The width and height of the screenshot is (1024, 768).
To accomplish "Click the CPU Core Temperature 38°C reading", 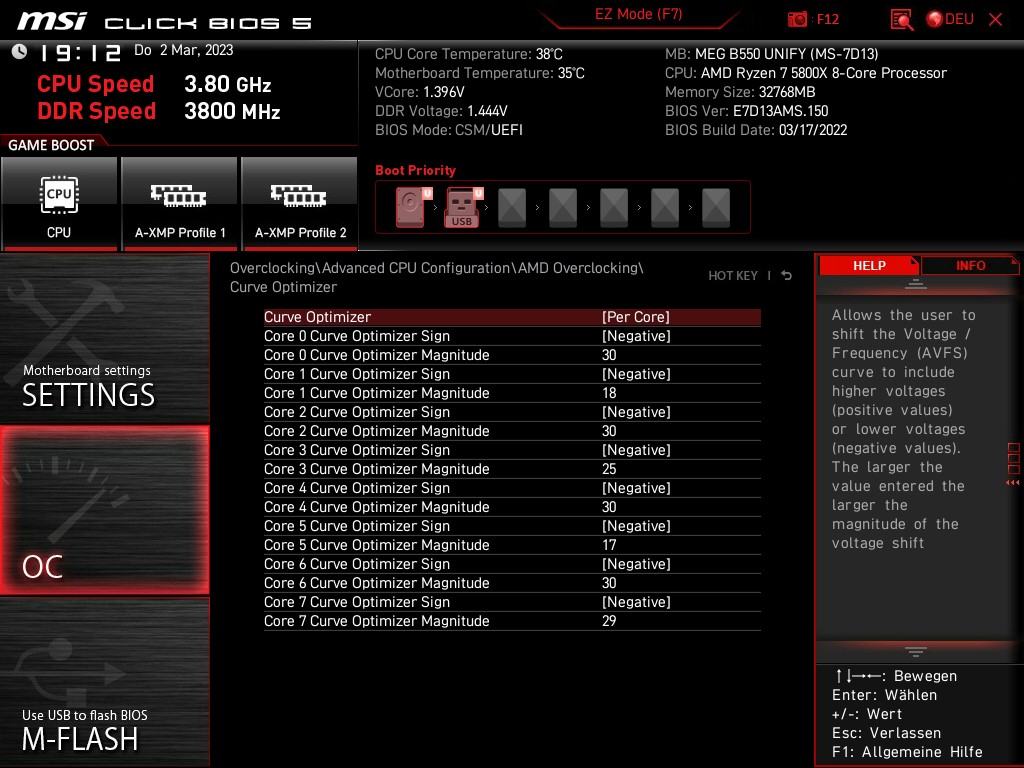I will coord(468,54).
